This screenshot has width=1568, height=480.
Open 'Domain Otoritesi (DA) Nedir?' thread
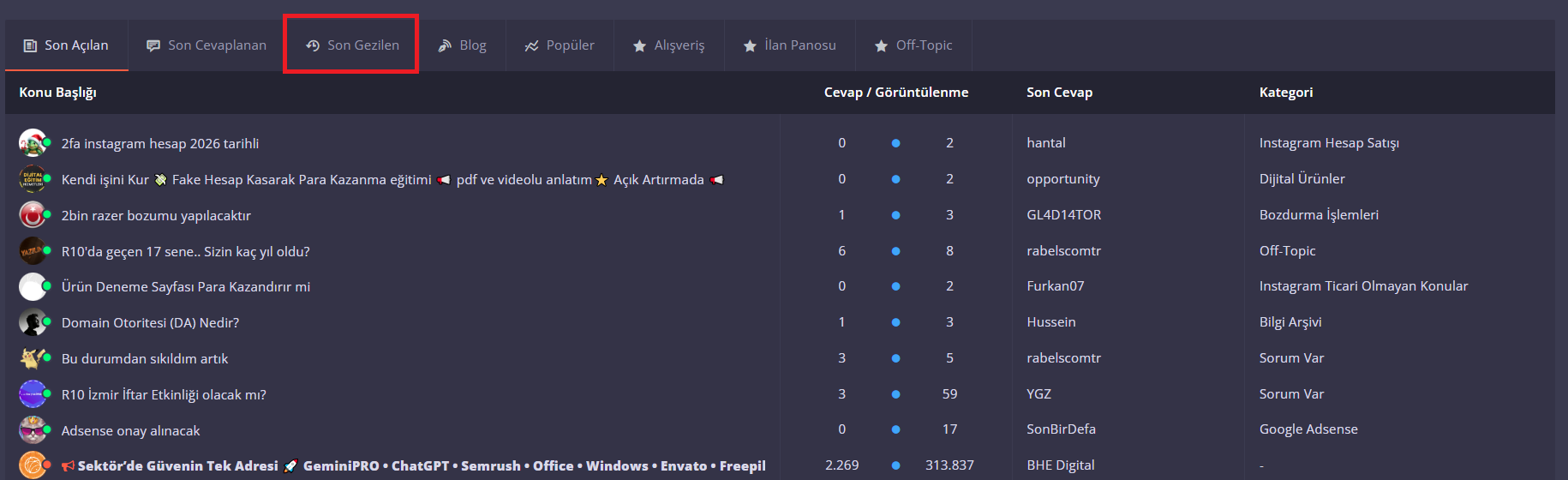tap(150, 322)
